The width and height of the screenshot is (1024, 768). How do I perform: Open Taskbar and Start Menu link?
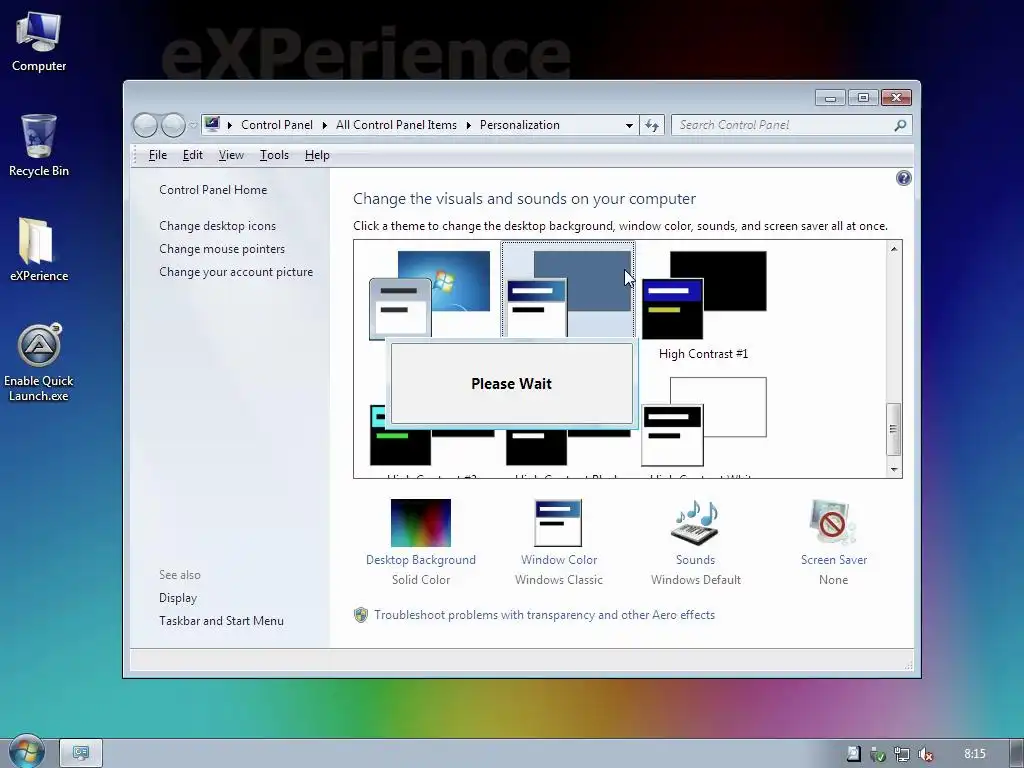point(221,620)
